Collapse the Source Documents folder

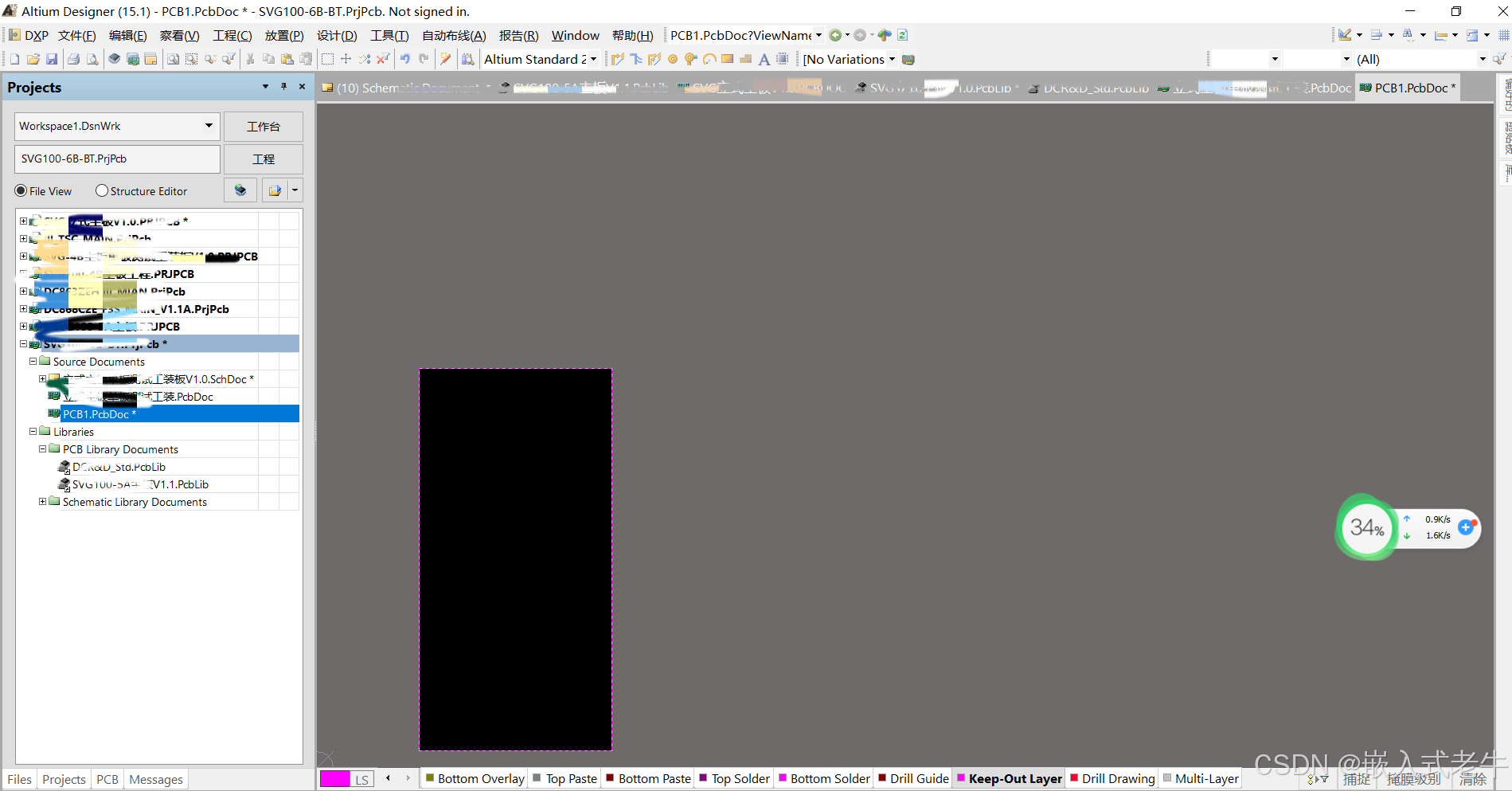click(x=33, y=361)
